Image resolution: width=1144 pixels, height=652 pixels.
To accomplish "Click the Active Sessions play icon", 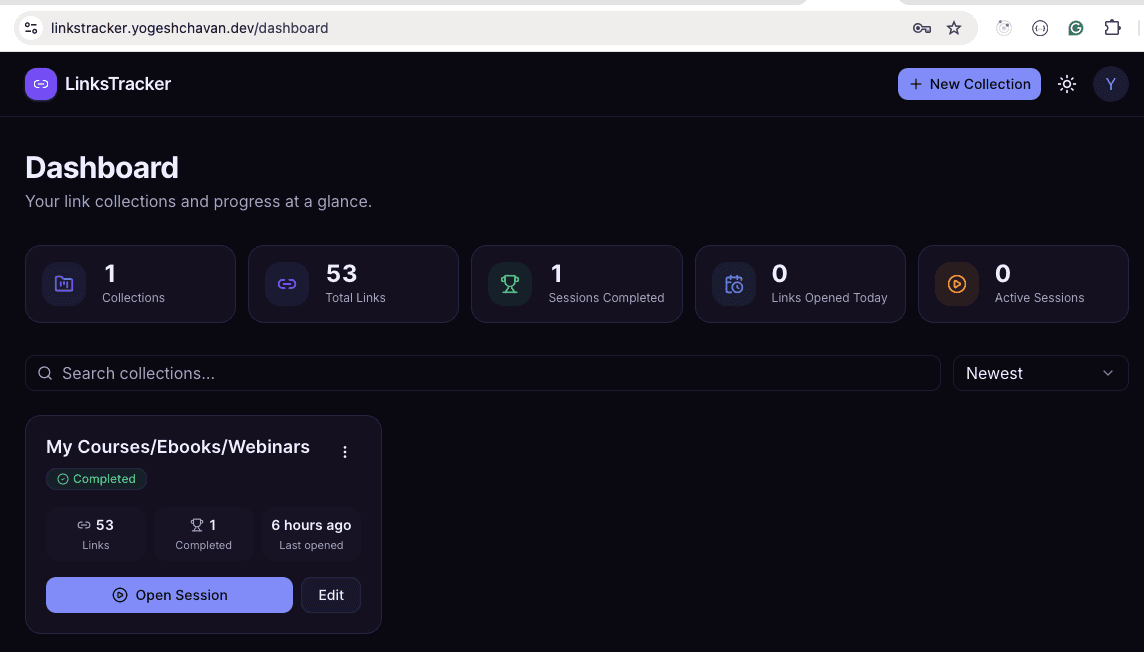I will point(956,284).
